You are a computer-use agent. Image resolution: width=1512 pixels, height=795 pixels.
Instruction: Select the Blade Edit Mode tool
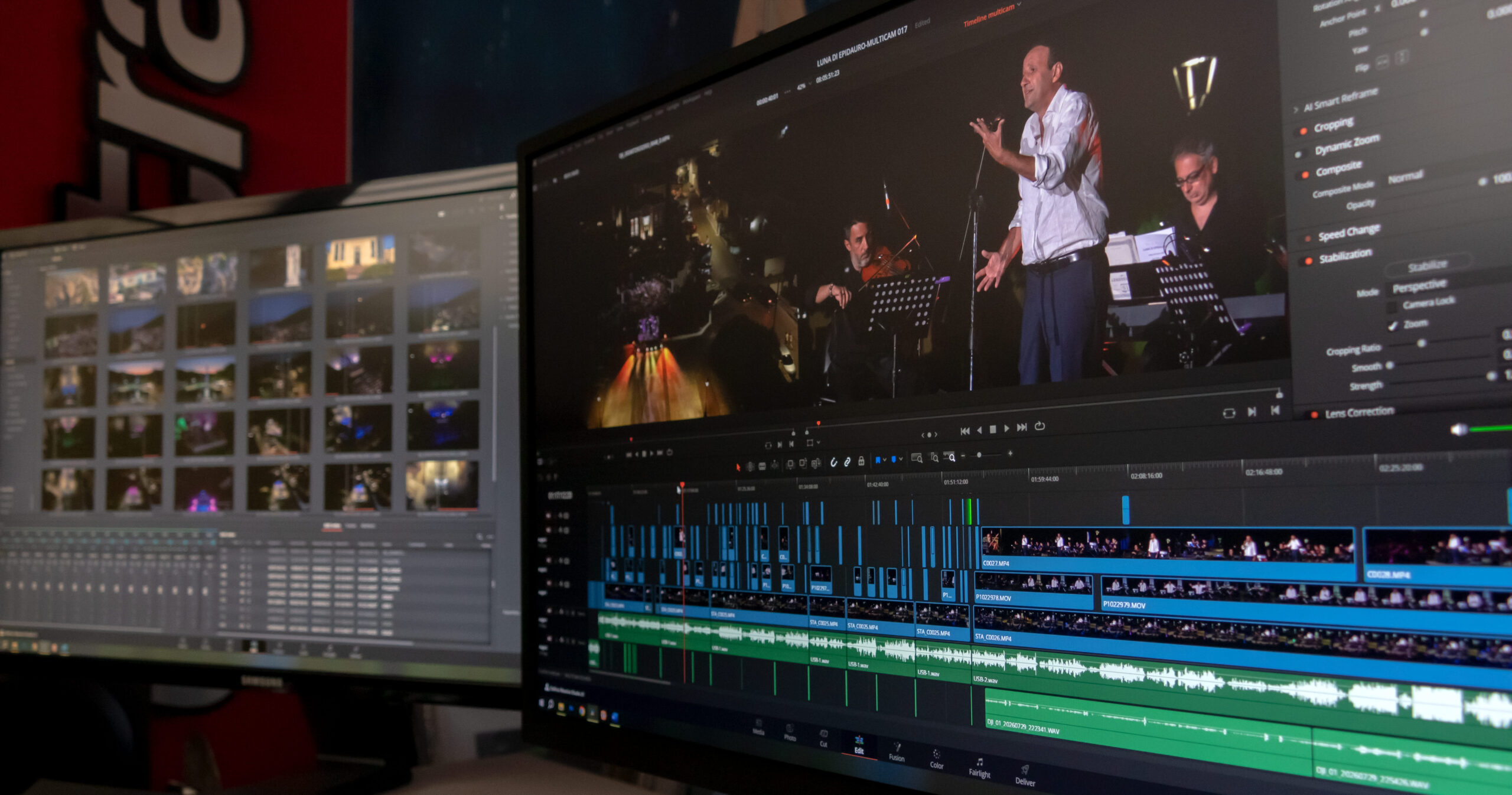point(762,466)
